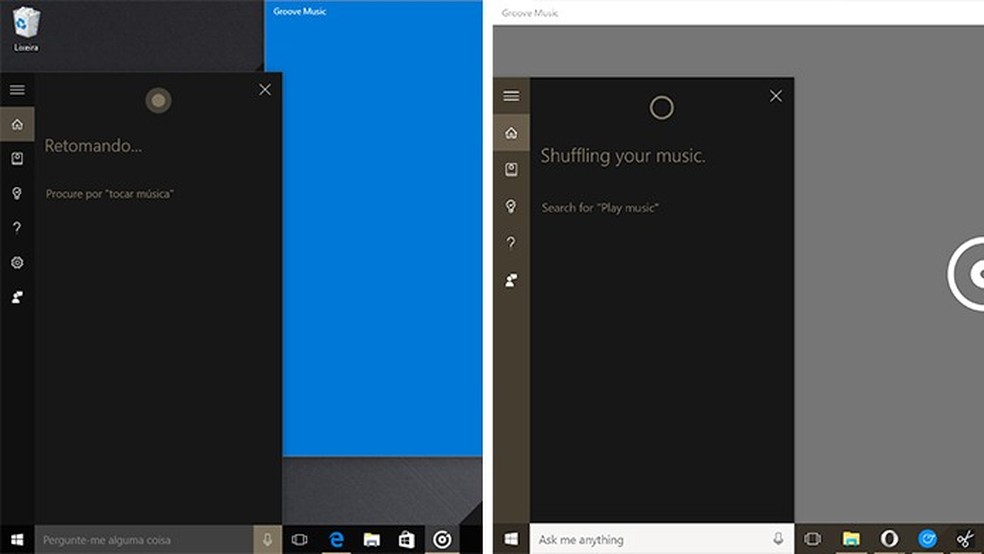Open Feedback icon in Portuguese Cortana sidebar
Image resolution: width=984 pixels, height=554 pixels.
[x=17, y=297]
